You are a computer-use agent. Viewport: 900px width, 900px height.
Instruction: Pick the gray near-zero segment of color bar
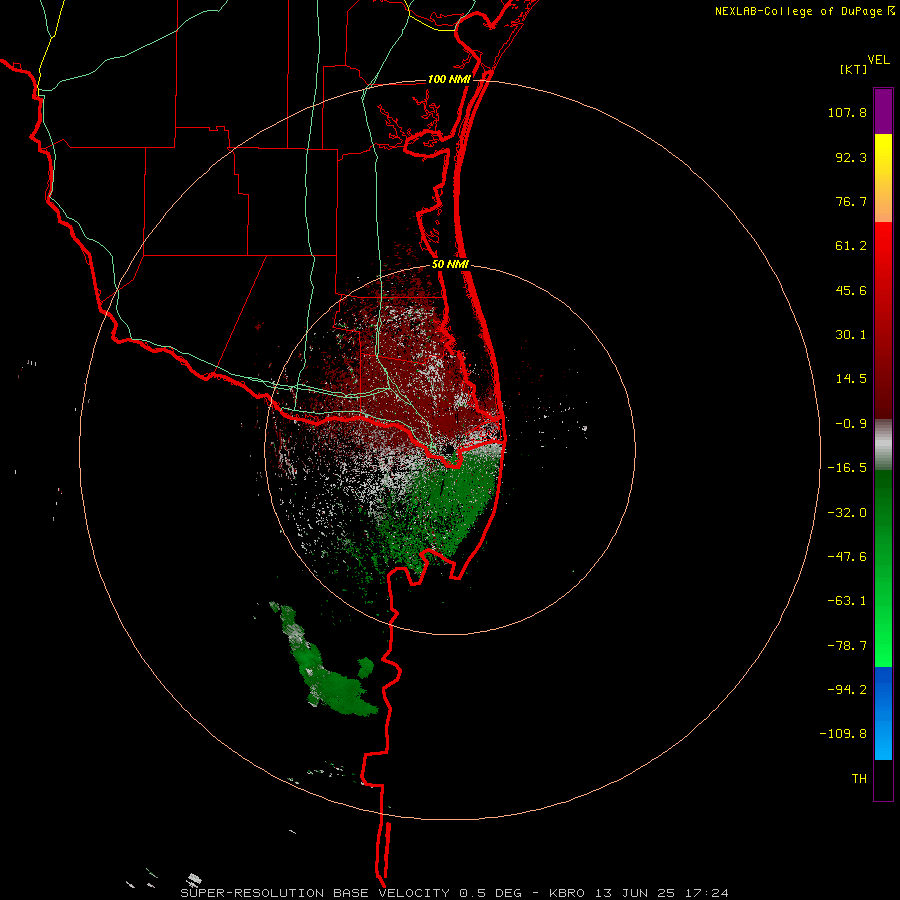click(883, 444)
